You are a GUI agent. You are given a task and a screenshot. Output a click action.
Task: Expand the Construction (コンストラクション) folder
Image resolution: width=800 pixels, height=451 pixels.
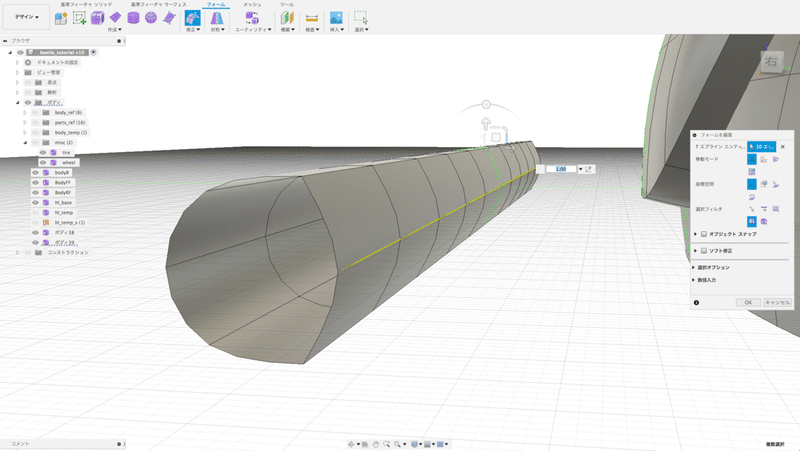point(17,253)
